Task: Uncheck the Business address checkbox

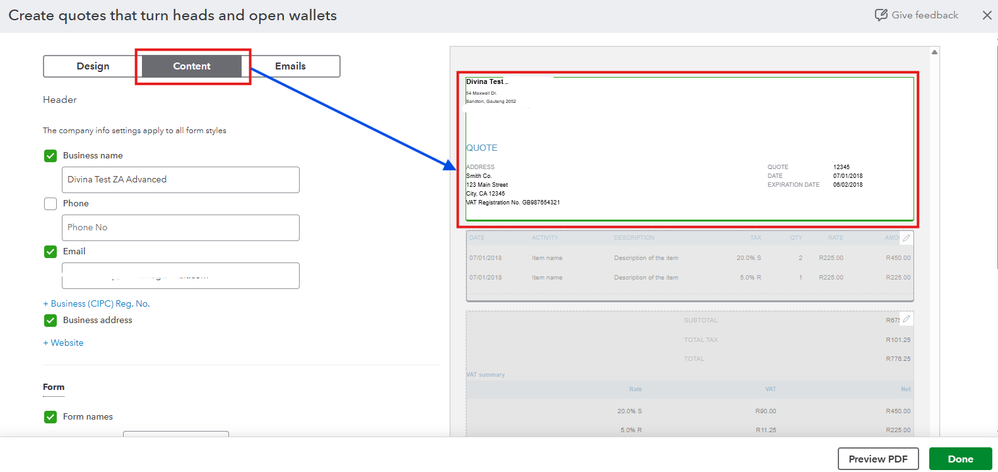Action: pyautogui.click(x=50, y=320)
